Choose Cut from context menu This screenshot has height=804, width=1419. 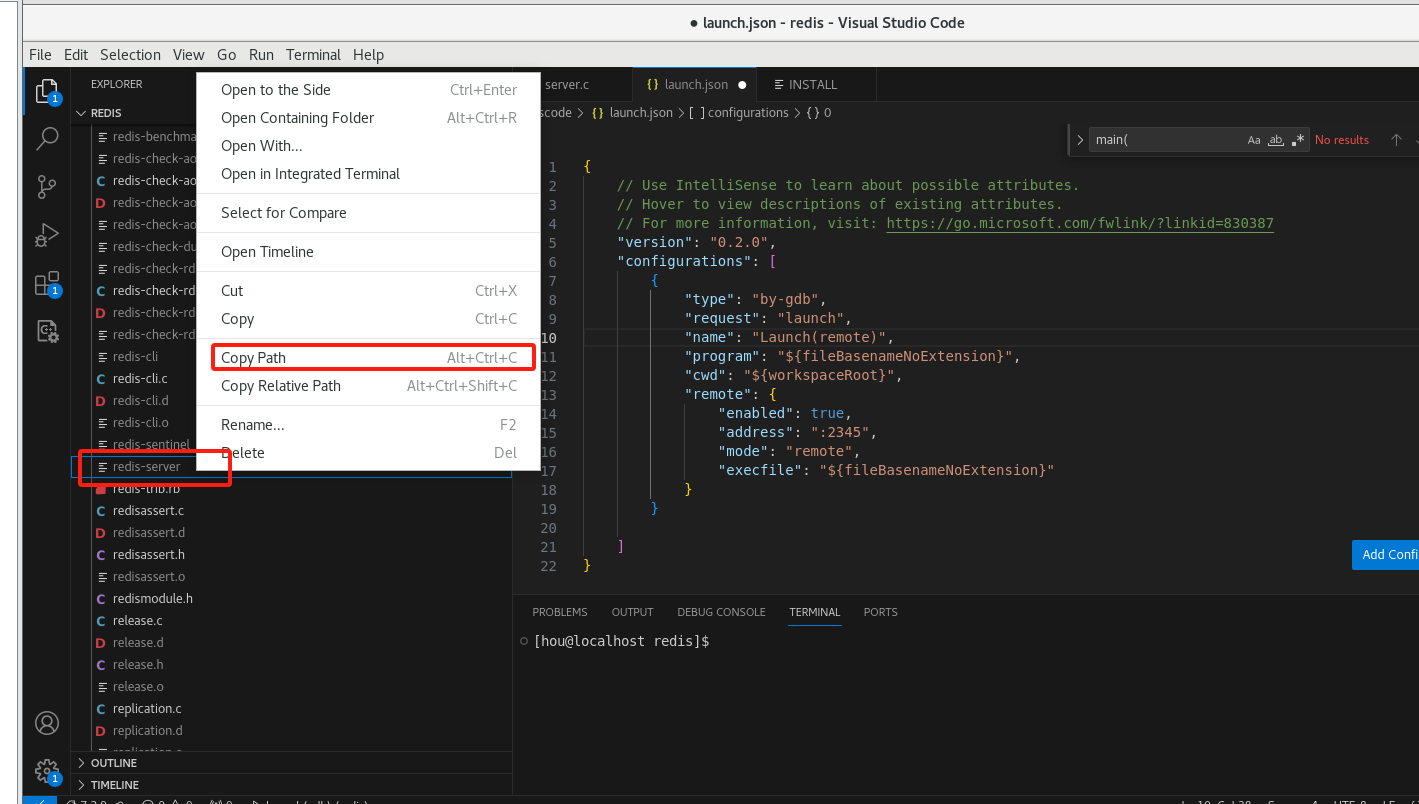click(369, 291)
